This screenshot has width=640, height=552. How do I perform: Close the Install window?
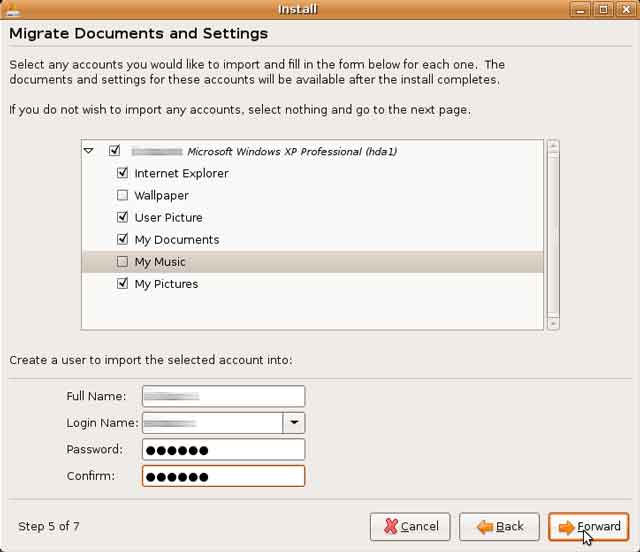tap(628, 9)
